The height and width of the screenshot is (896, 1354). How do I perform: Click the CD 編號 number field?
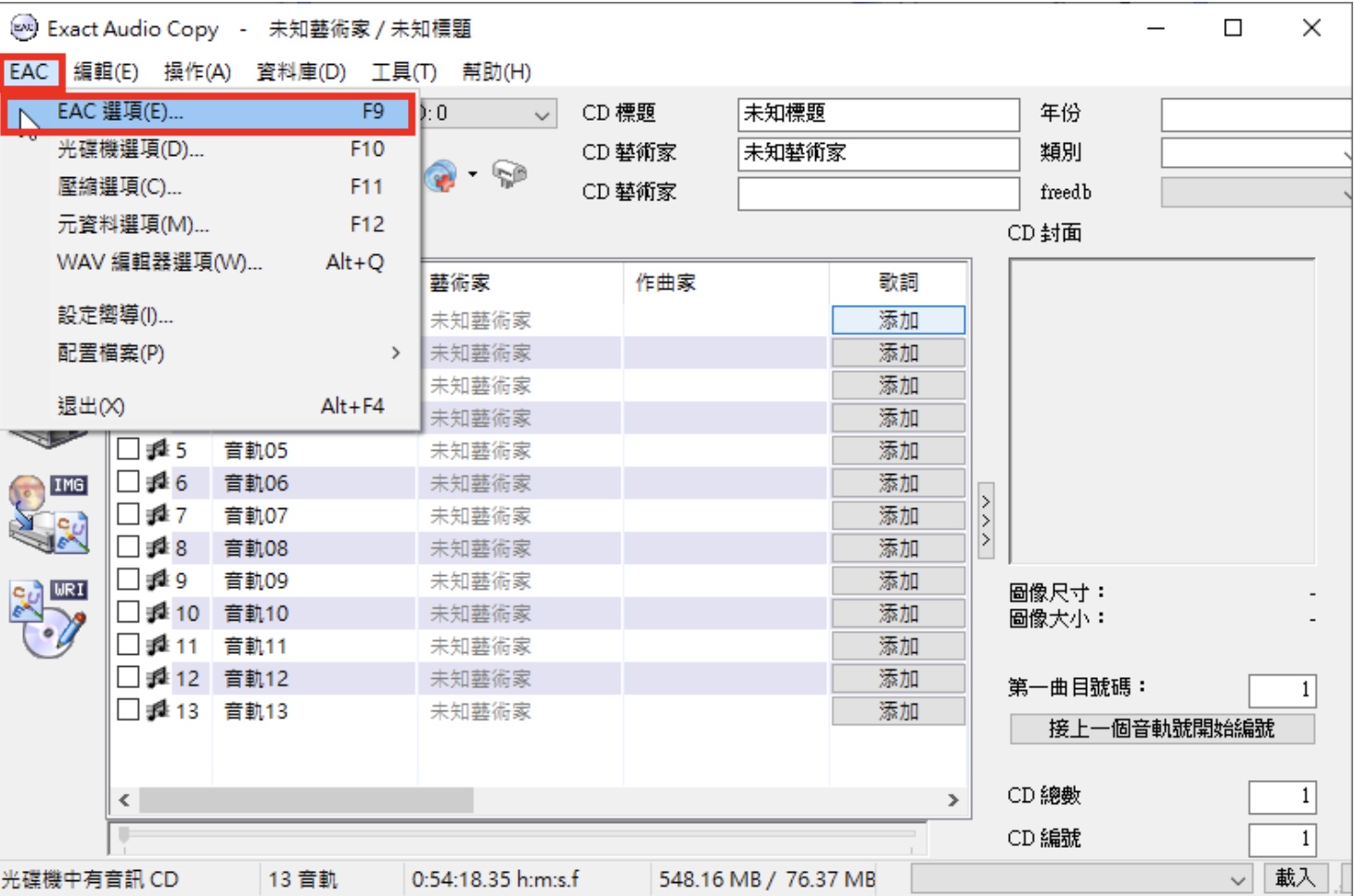(1282, 838)
